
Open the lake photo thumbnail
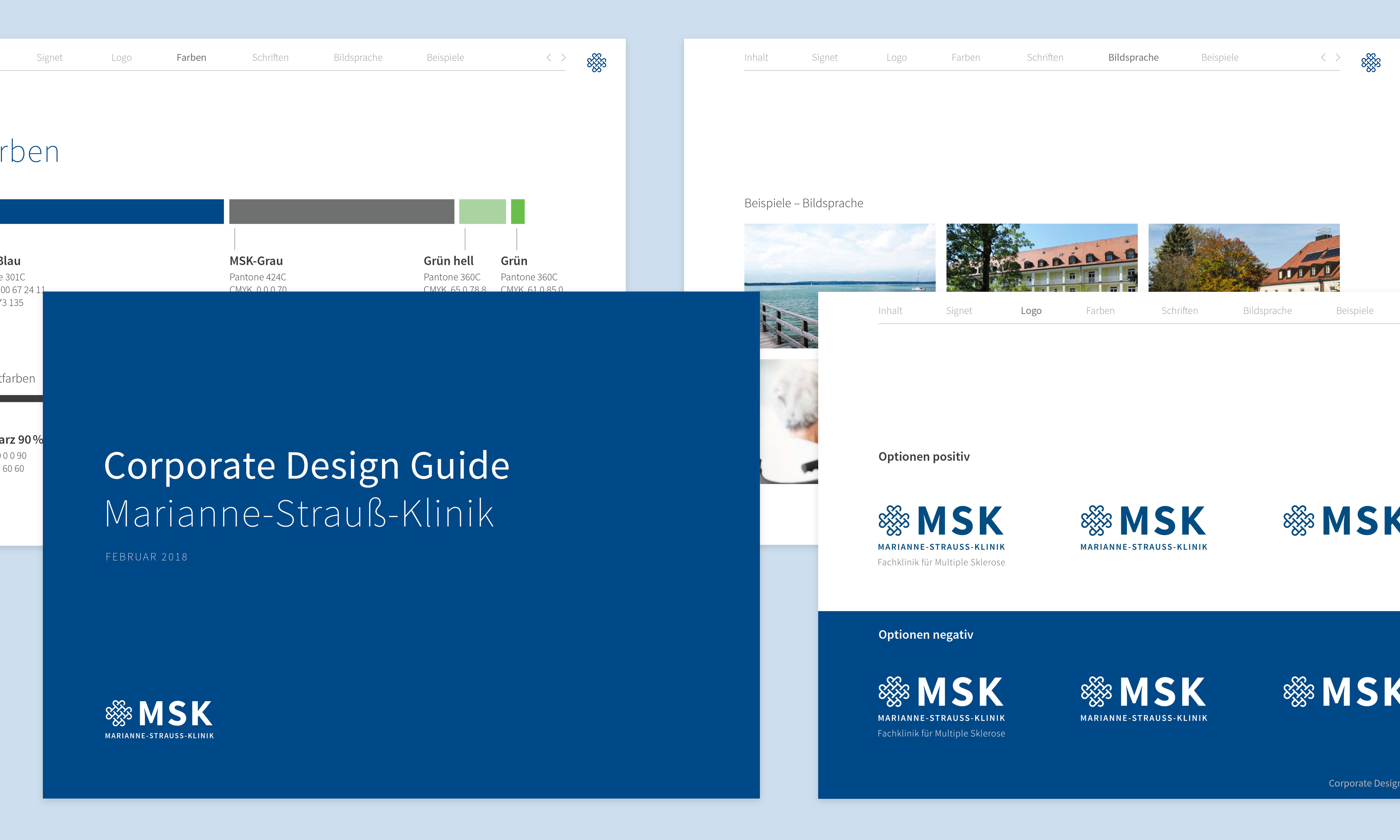(x=839, y=258)
